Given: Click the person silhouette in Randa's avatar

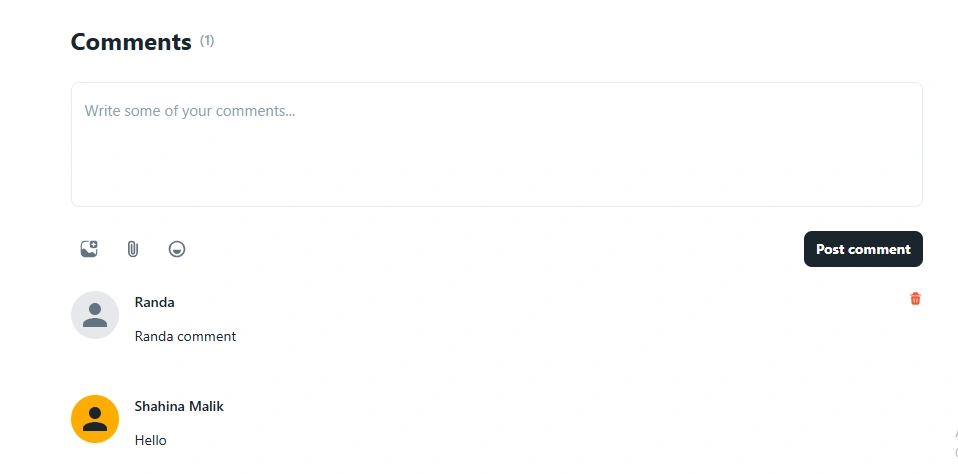Looking at the screenshot, I should pos(95,315).
